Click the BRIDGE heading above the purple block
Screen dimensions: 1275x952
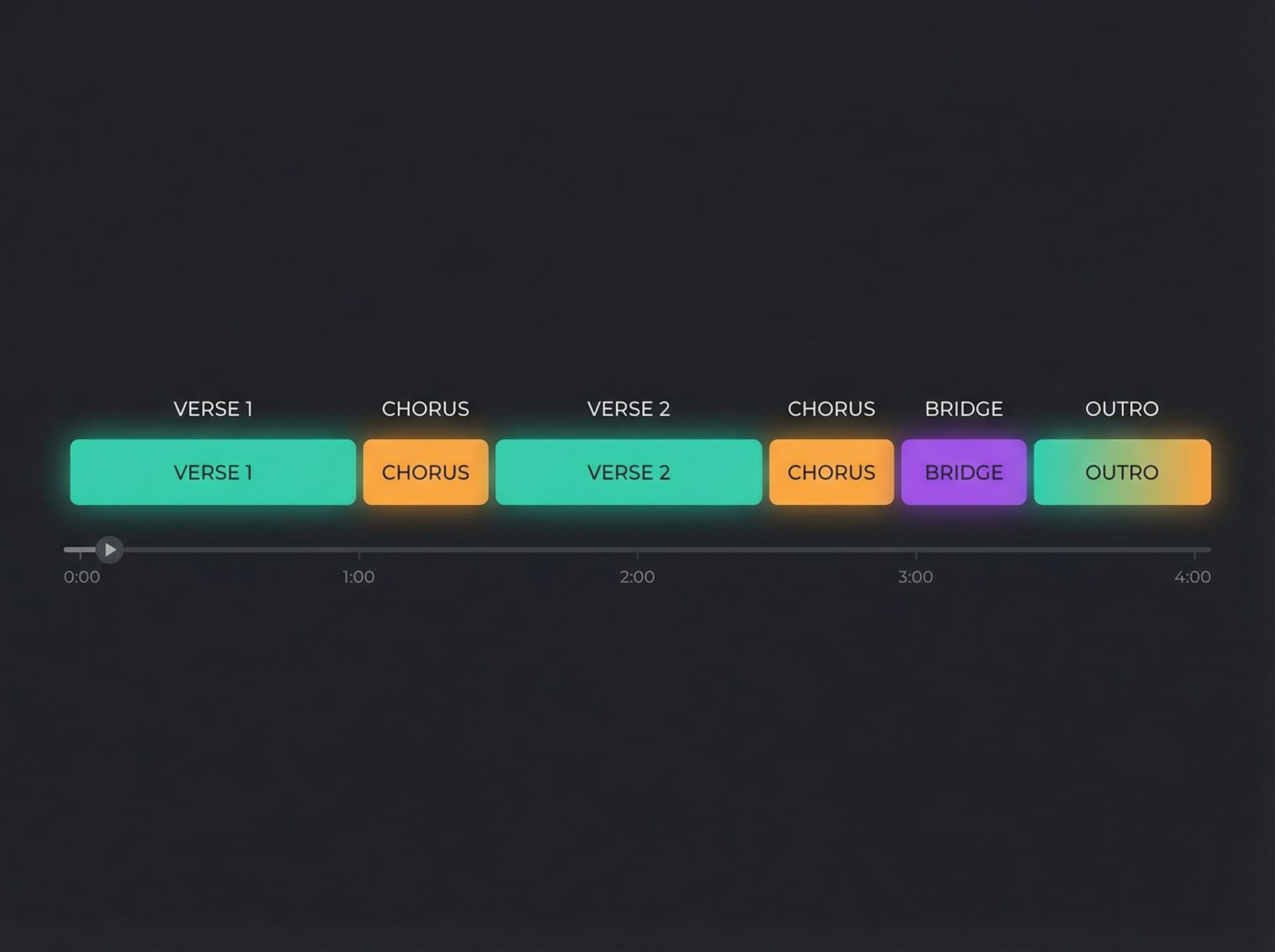[x=964, y=409]
